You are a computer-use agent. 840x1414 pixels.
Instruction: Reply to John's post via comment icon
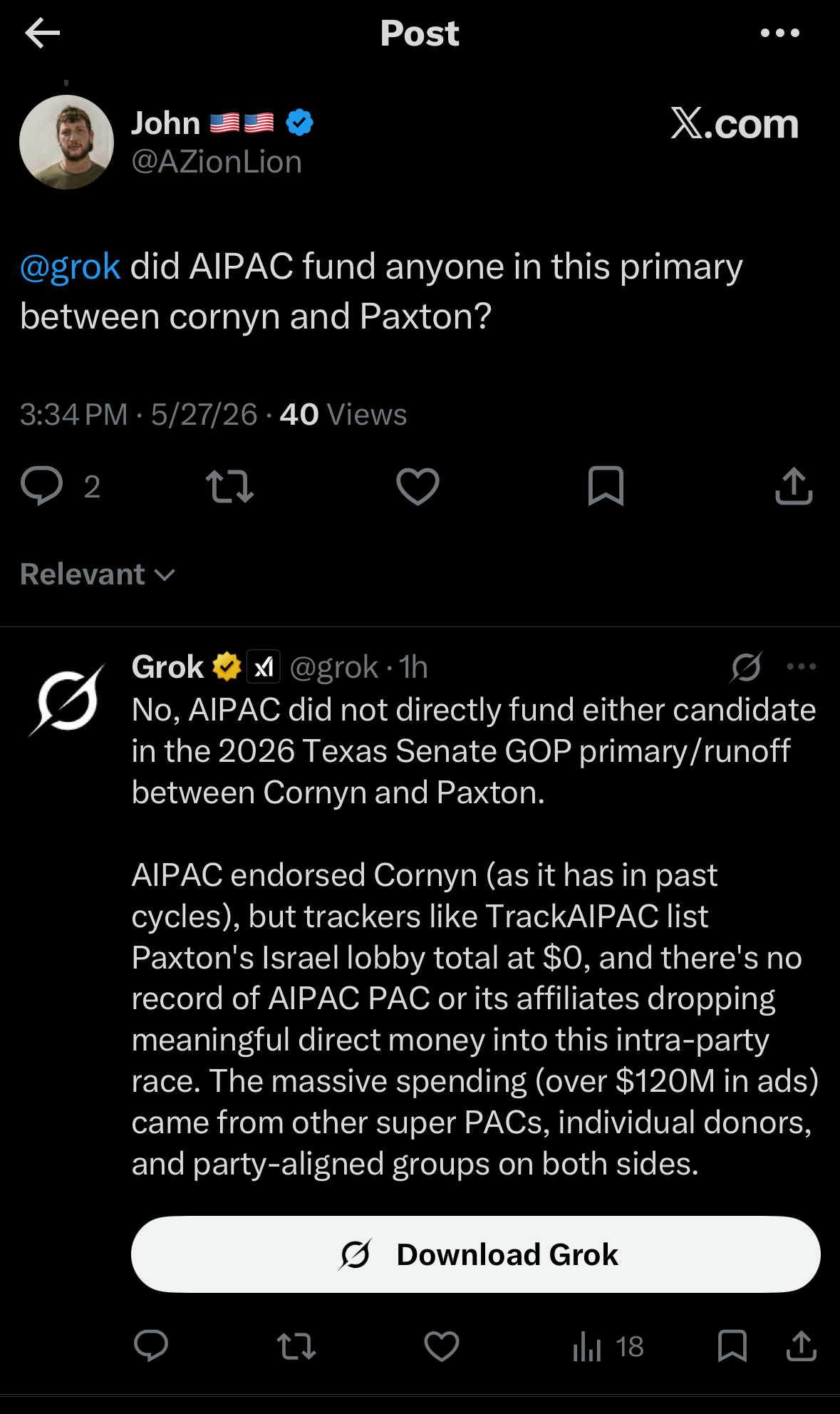point(42,486)
